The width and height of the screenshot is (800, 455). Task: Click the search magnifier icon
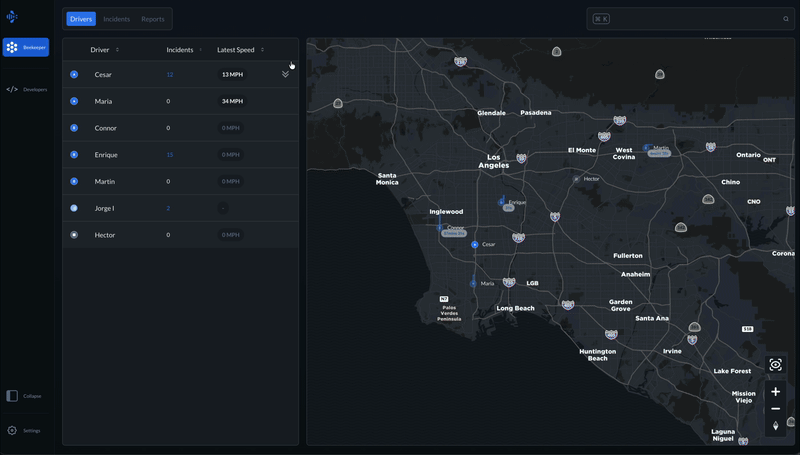pos(786,19)
